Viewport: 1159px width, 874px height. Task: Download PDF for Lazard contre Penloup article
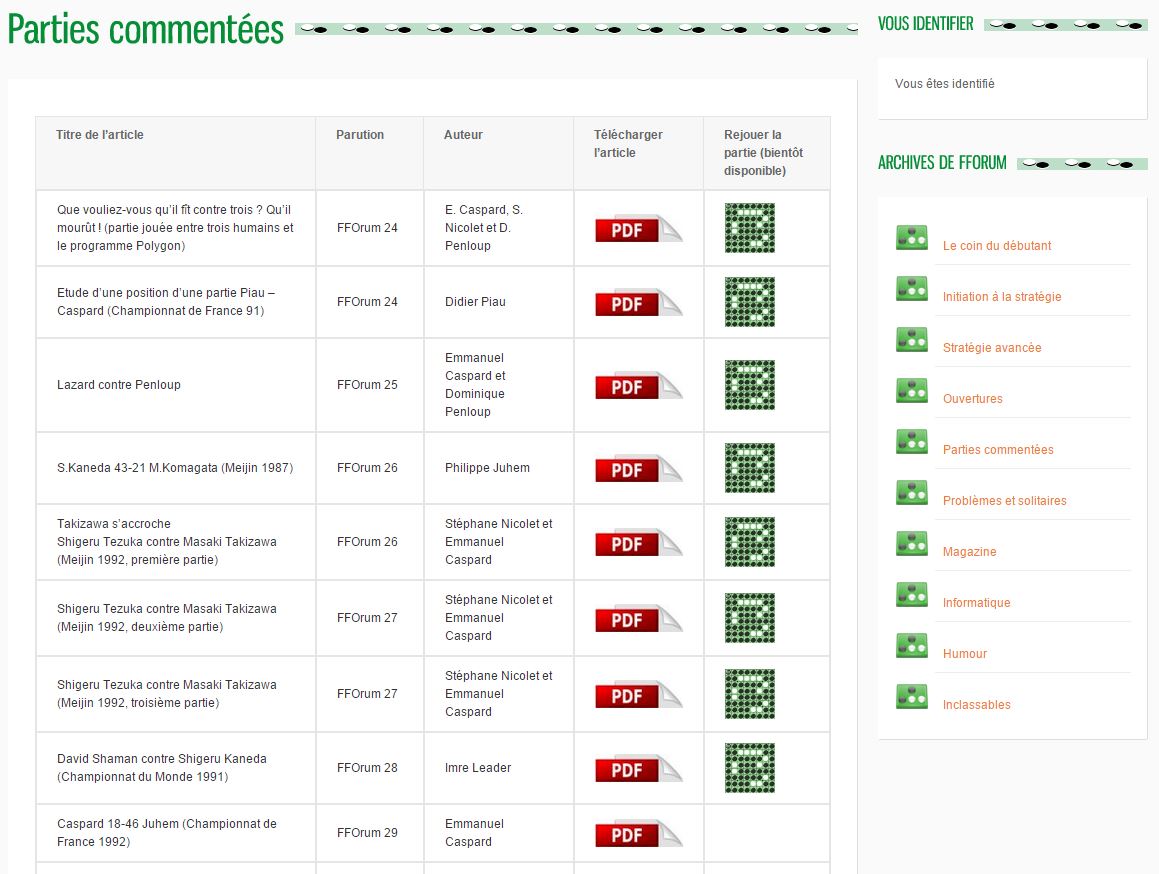coord(637,385)
